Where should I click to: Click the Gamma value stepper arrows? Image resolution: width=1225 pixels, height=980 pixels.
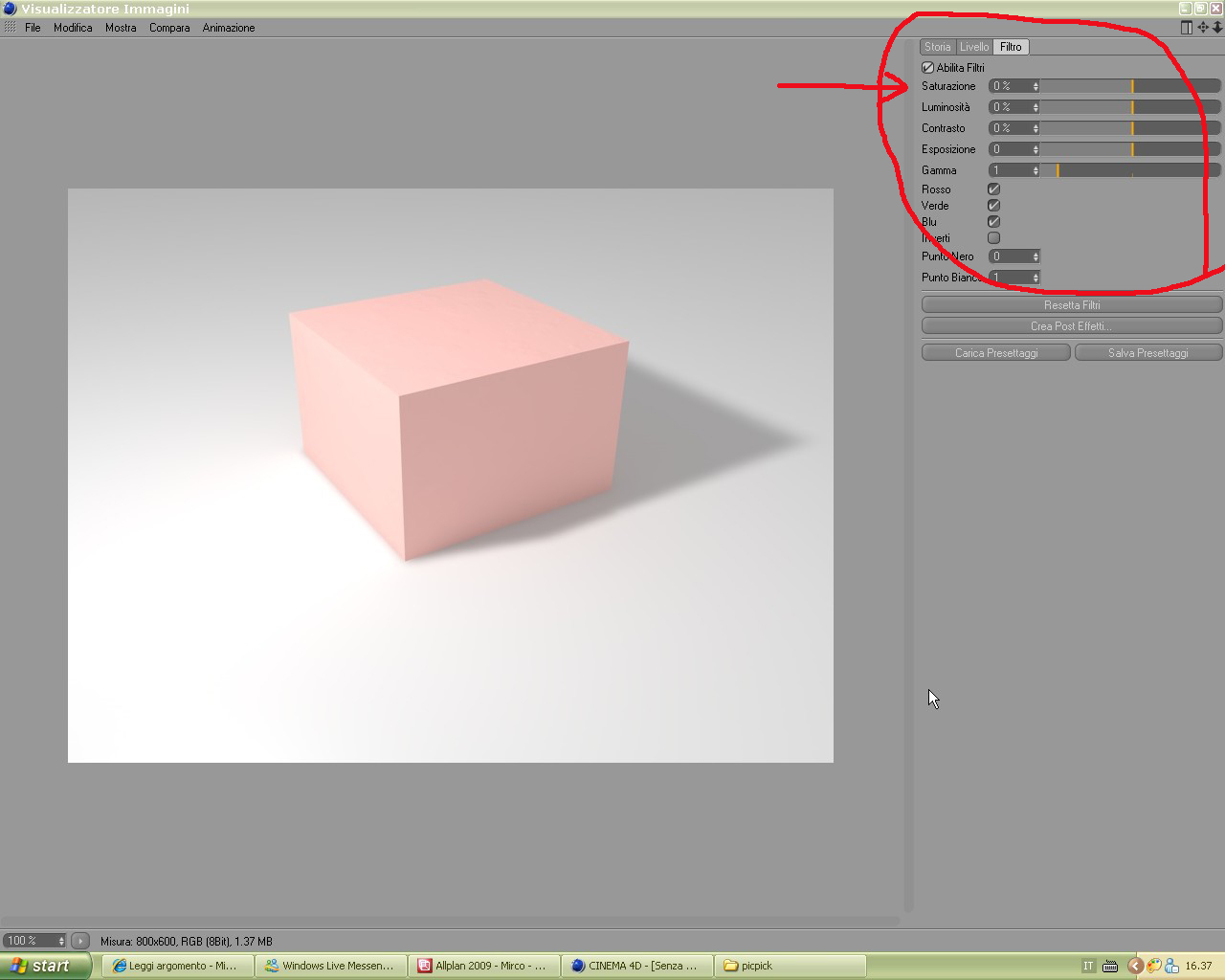[1036, 170]
